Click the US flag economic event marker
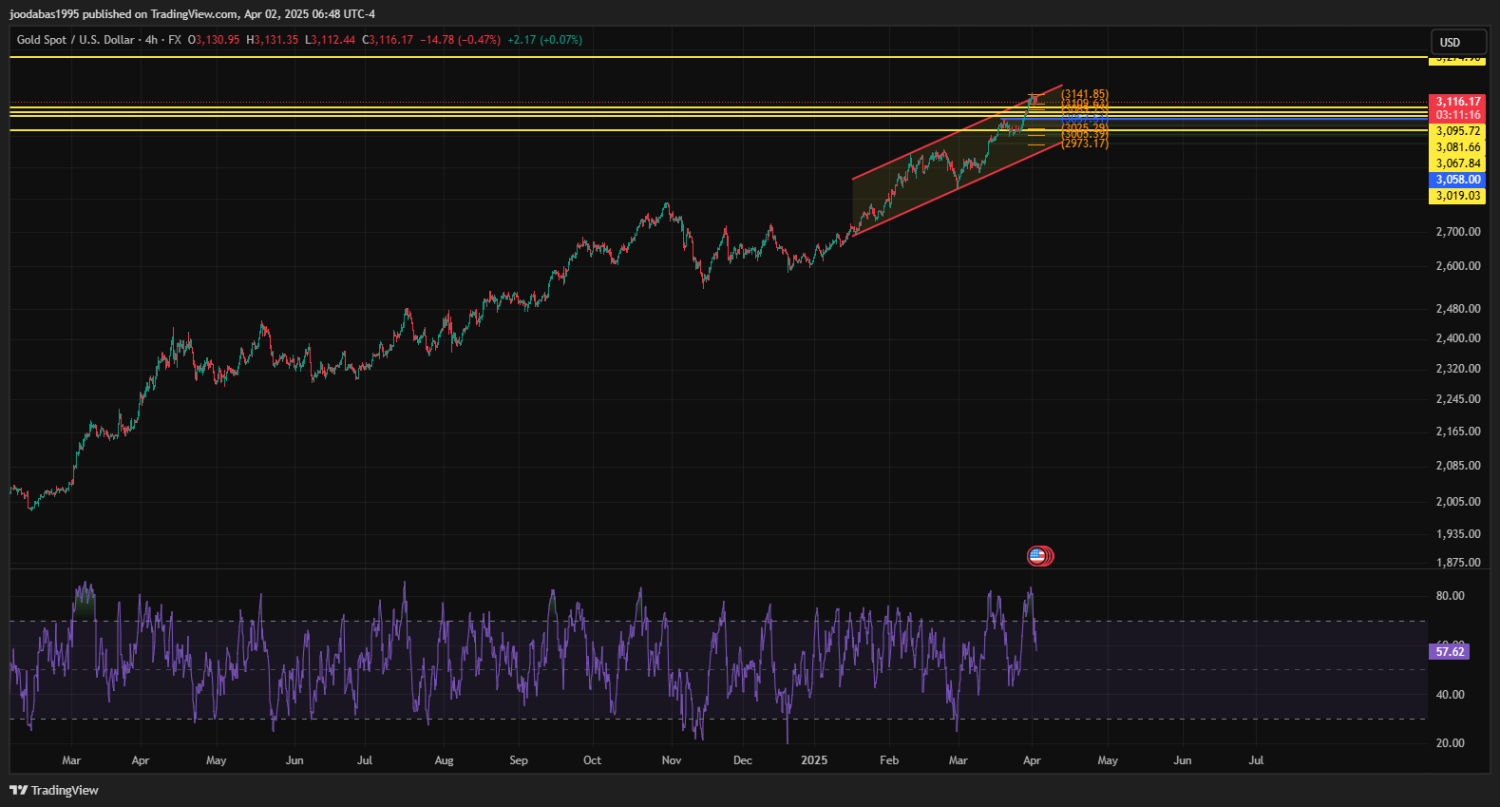 pos(1038,555)
